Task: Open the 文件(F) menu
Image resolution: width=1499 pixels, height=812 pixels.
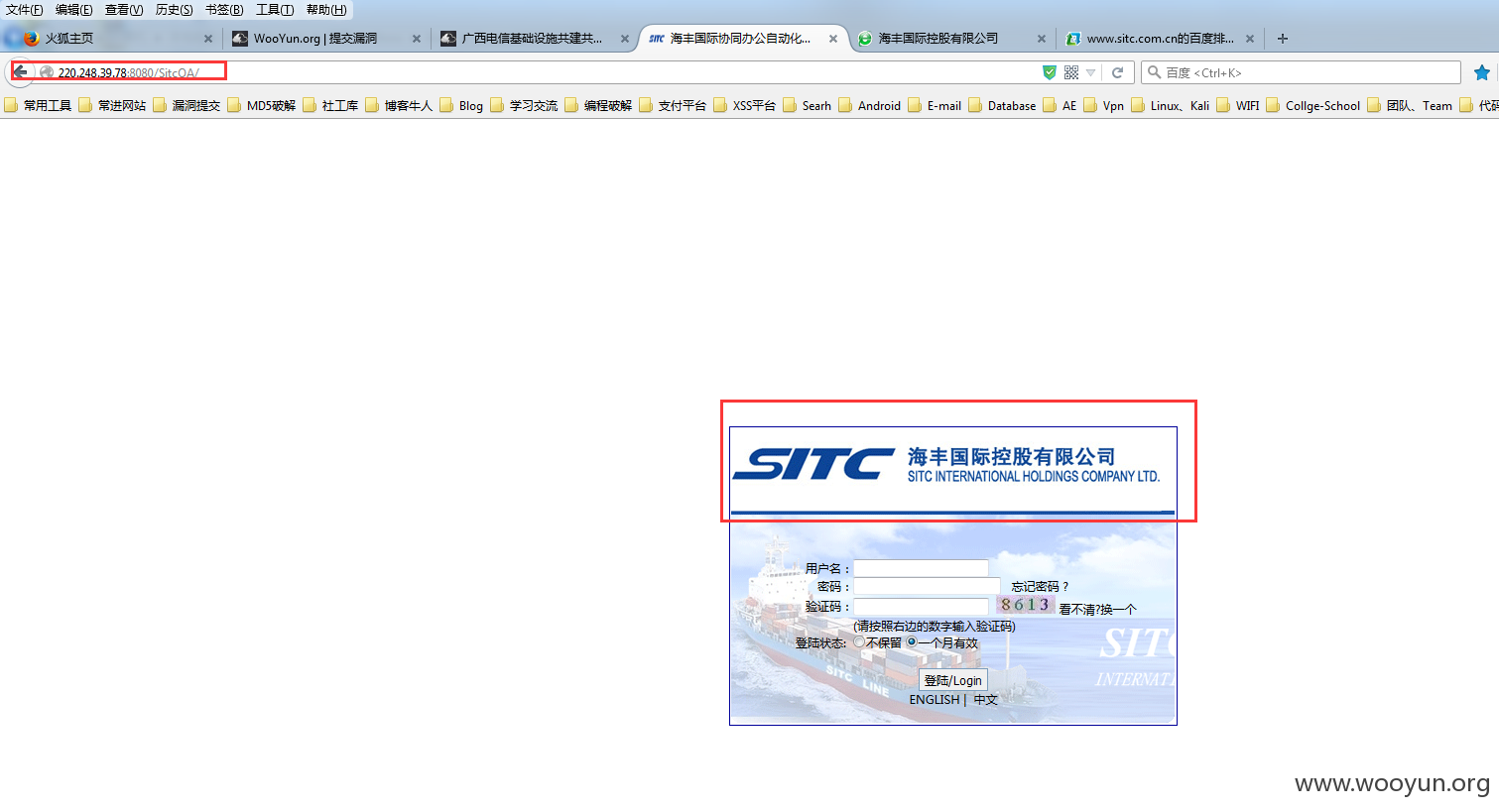Action: click(x=24, y=10)
